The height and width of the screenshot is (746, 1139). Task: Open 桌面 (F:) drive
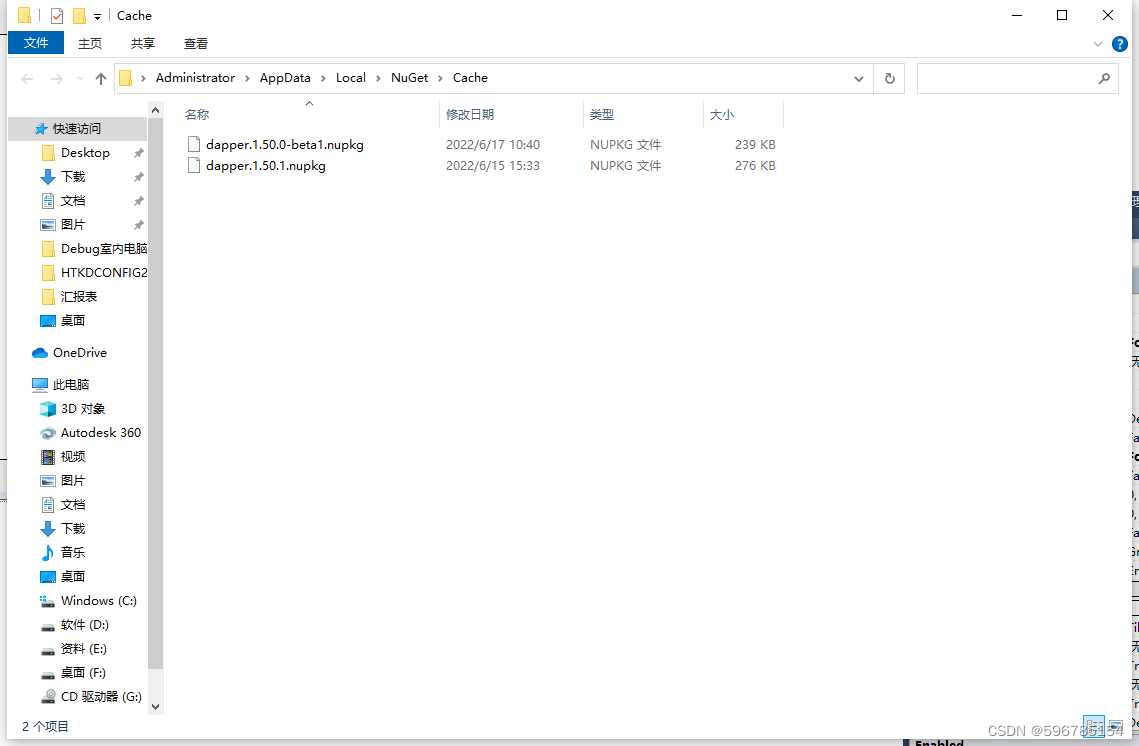[x=83, y=673]
